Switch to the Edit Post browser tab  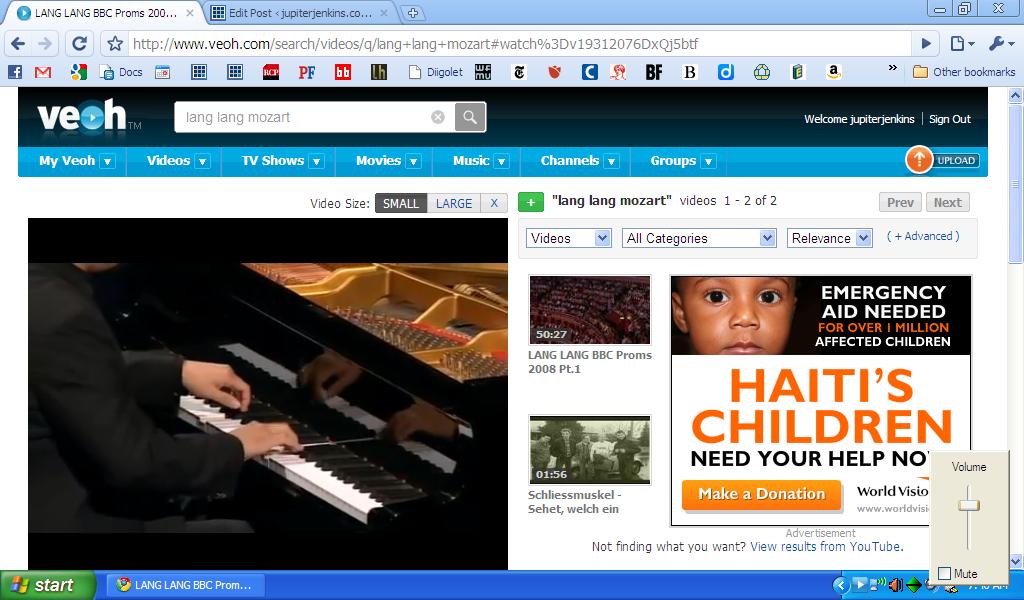300,13
